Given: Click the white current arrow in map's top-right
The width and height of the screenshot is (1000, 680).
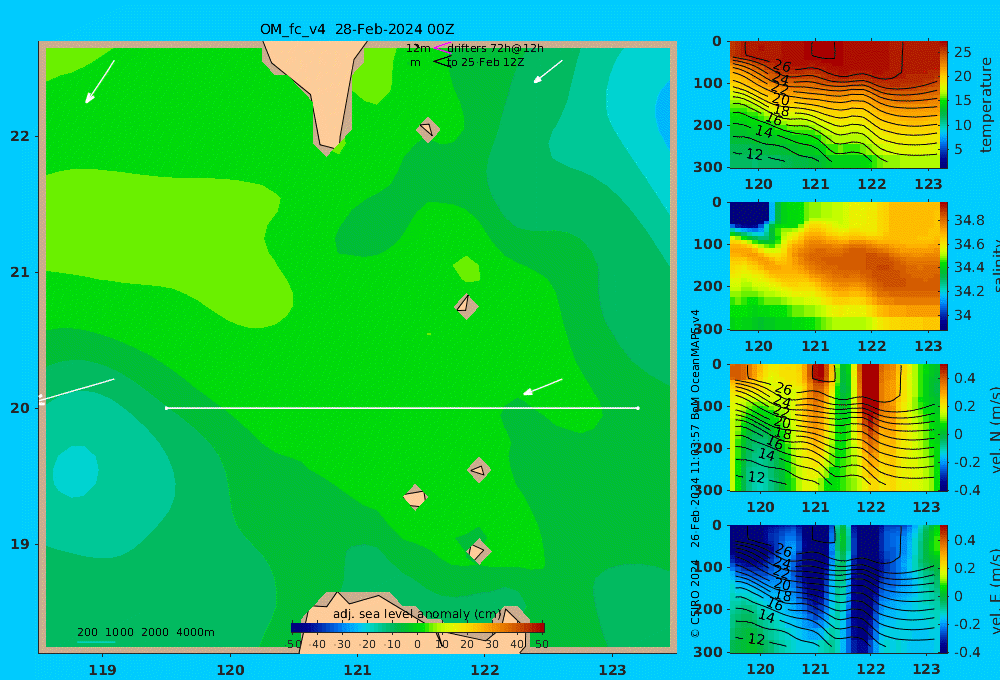Looking at the screenshot, I should coord(548,71).
